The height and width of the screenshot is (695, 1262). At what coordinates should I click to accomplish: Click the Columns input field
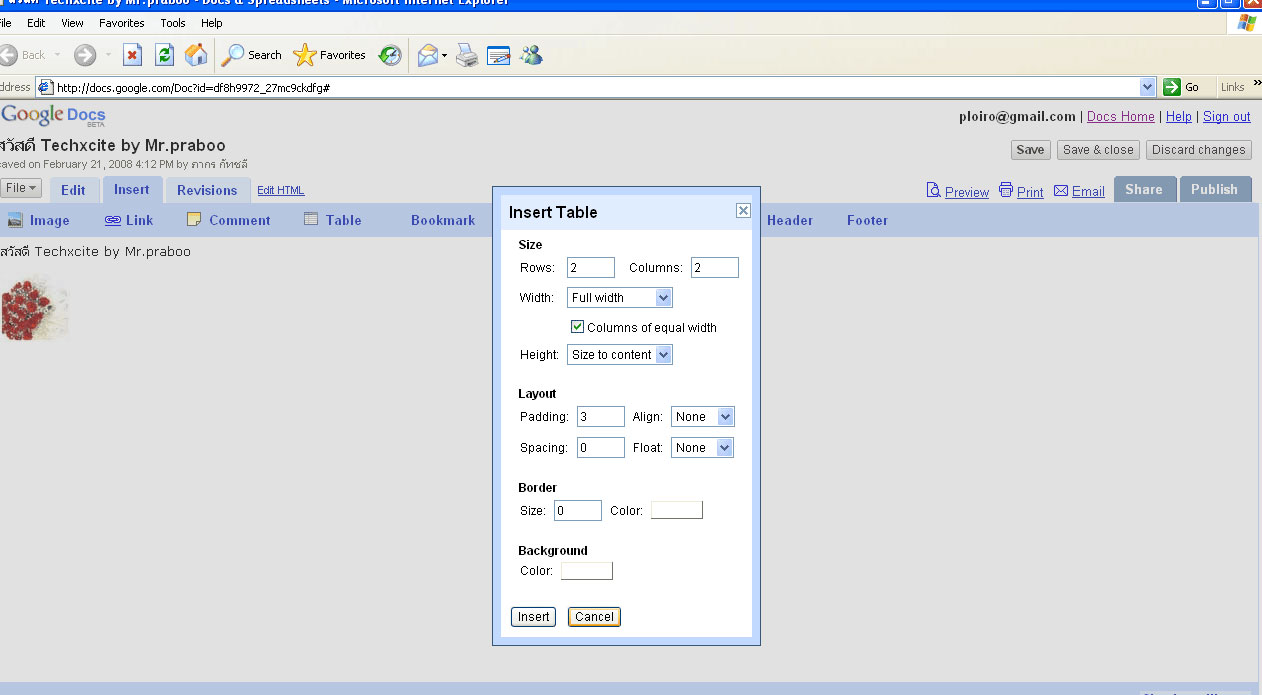click(715, 267)
